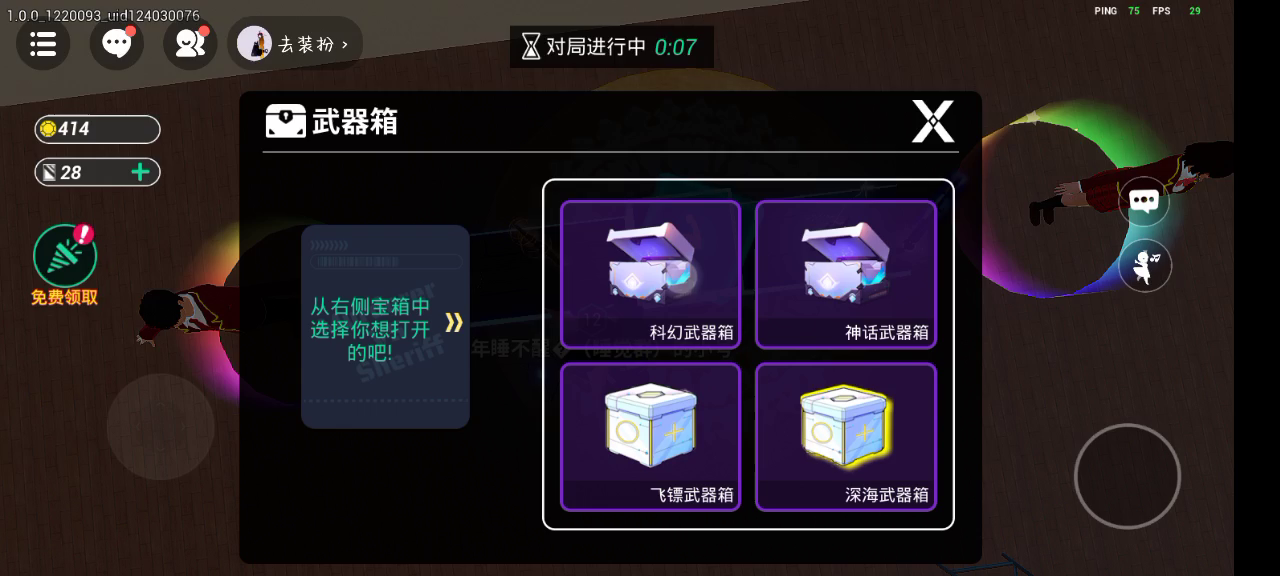The image size is (1280, 576).
Task: Select the 科幻武器箱 chest
Action: (650, 274)
